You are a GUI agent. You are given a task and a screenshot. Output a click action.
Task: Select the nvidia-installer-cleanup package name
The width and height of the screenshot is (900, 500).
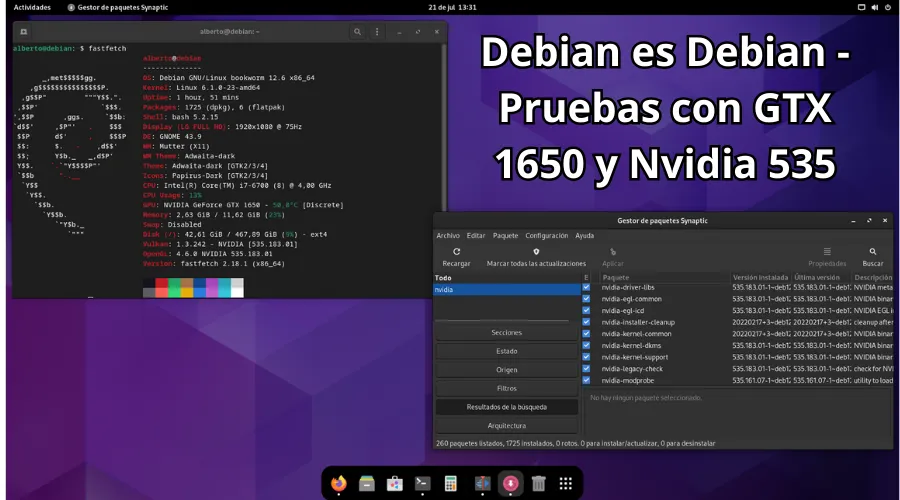pos(638,322)
